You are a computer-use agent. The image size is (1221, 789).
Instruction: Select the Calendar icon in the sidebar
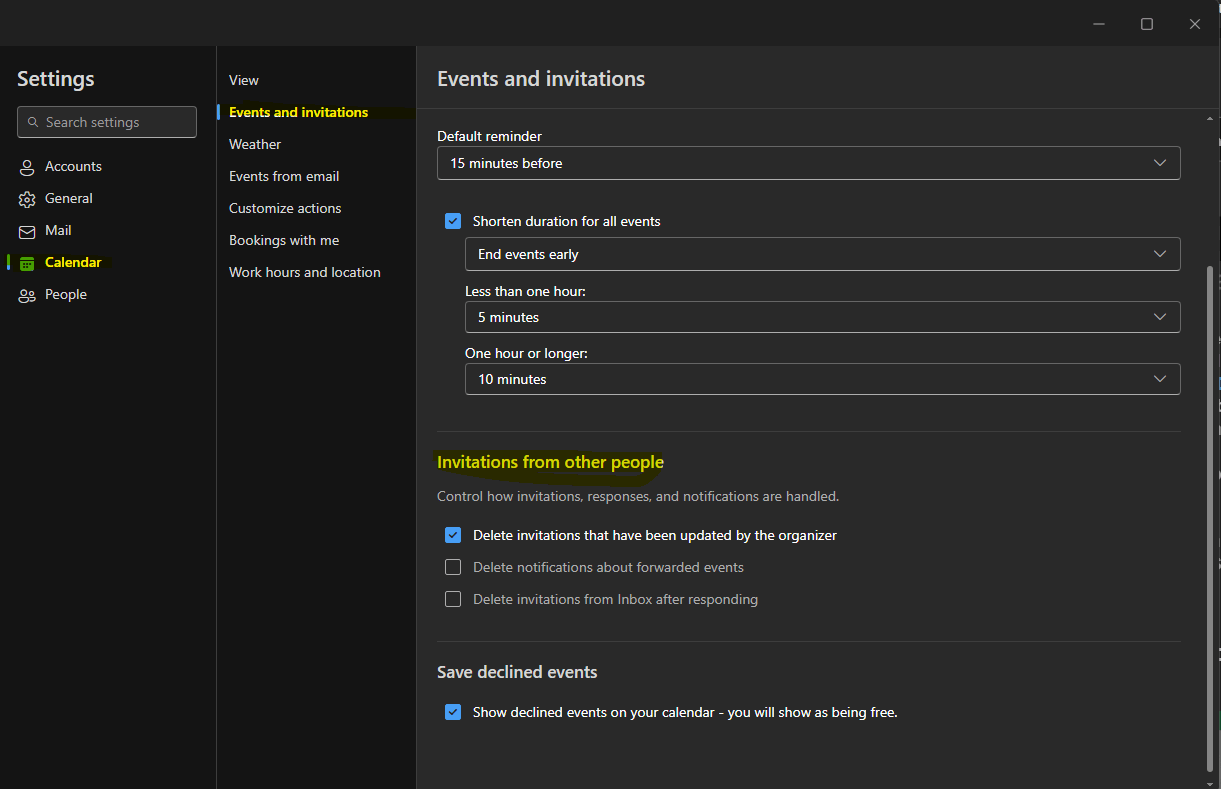point(26,262)
